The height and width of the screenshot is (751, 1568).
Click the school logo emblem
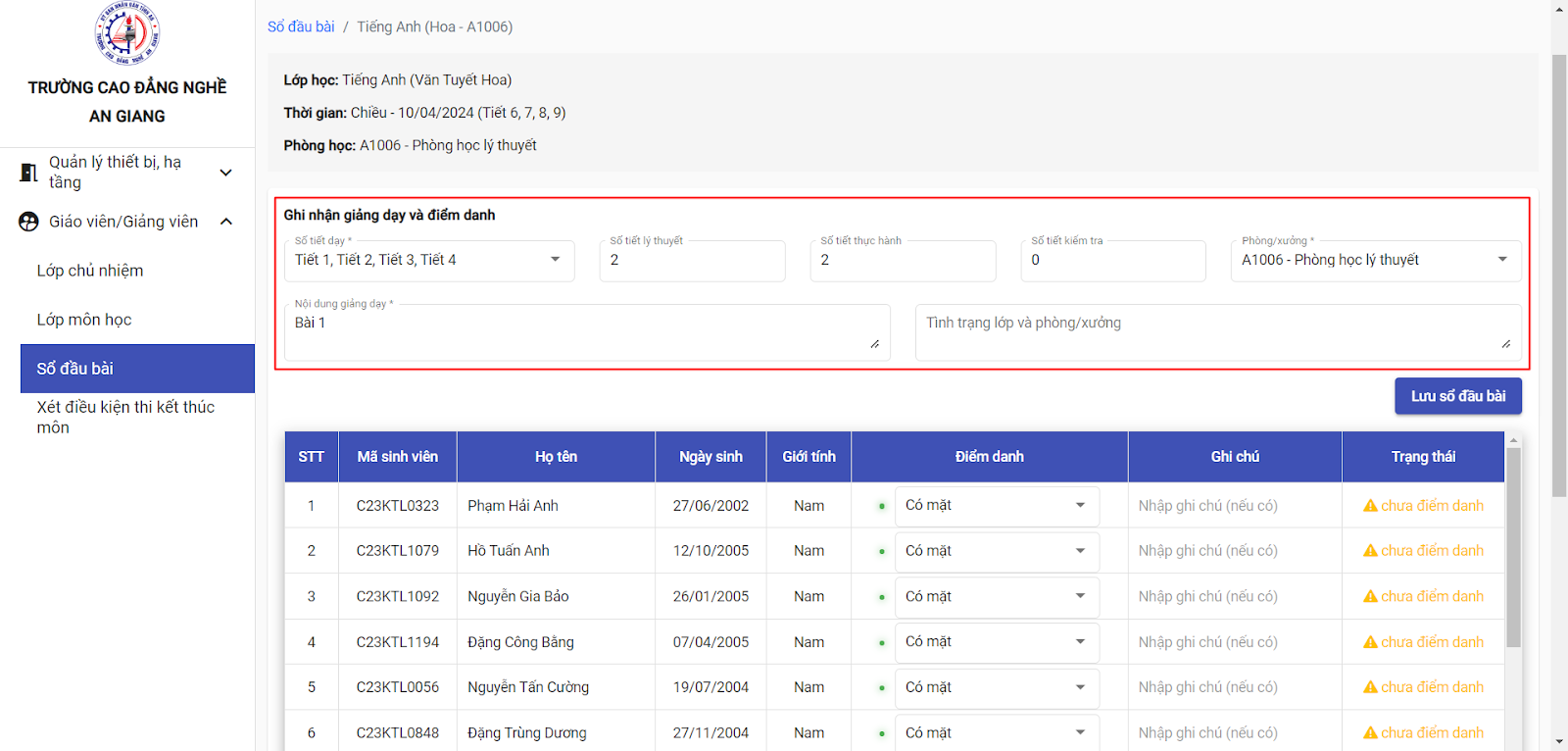127,33
